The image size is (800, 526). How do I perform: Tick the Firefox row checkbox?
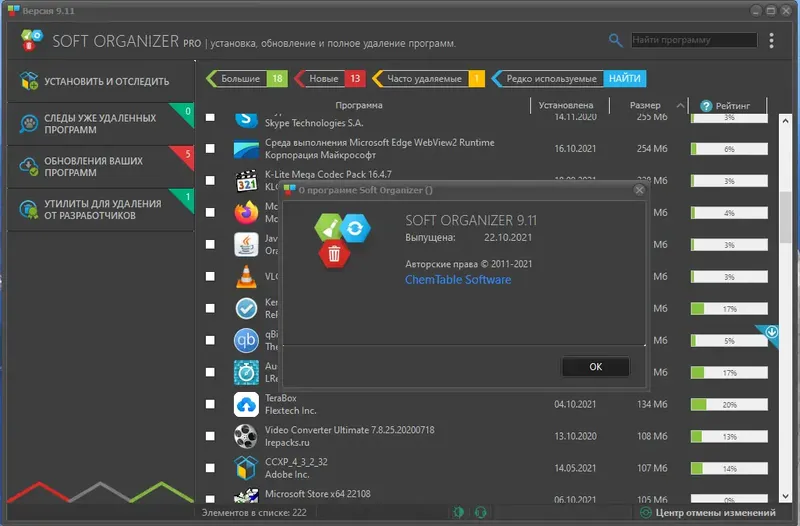point(210,212)
